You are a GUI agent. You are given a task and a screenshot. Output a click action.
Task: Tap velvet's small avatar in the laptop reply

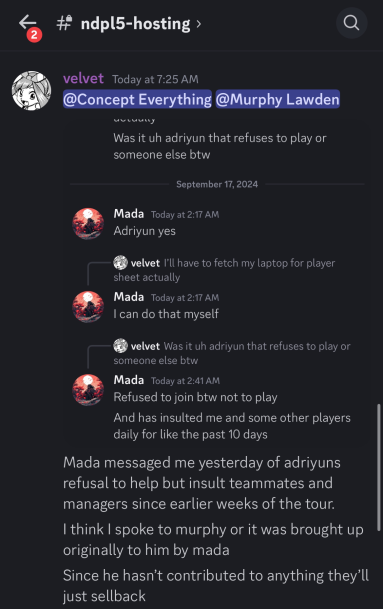point(120,263)
